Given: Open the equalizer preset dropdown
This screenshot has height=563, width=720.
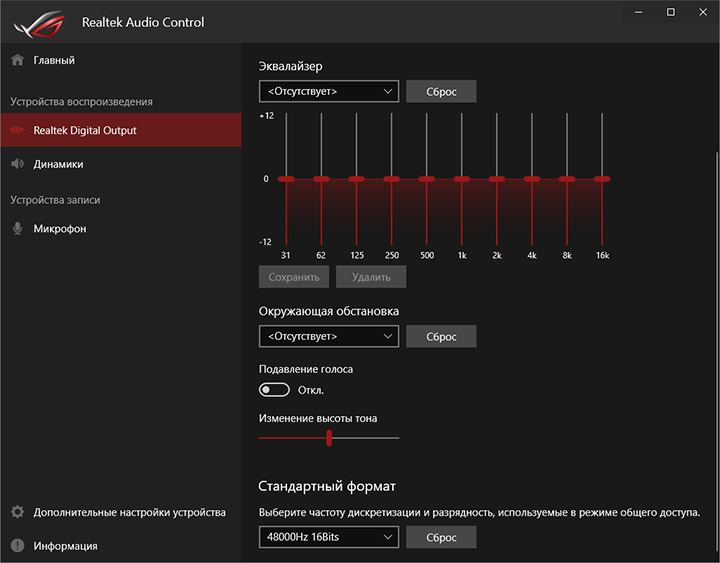Looking at the screenshot, I should (329, 91).
